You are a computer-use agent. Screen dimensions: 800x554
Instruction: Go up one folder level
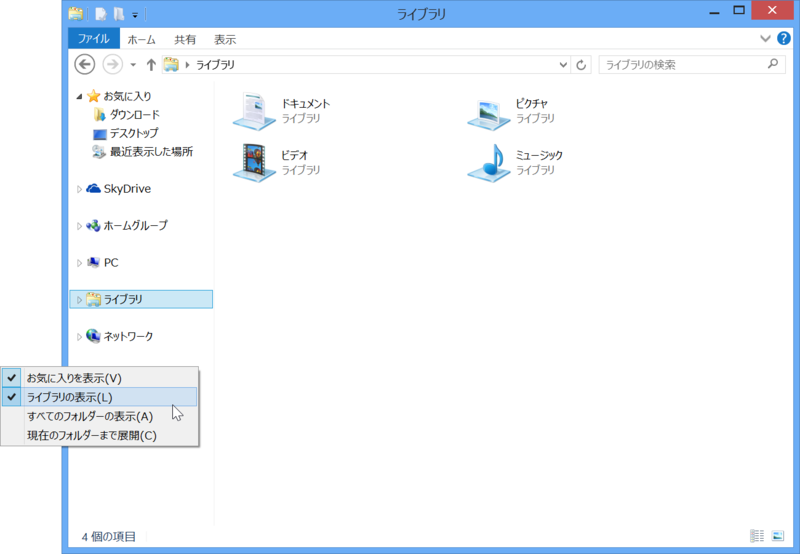click(x=151, y=65)
